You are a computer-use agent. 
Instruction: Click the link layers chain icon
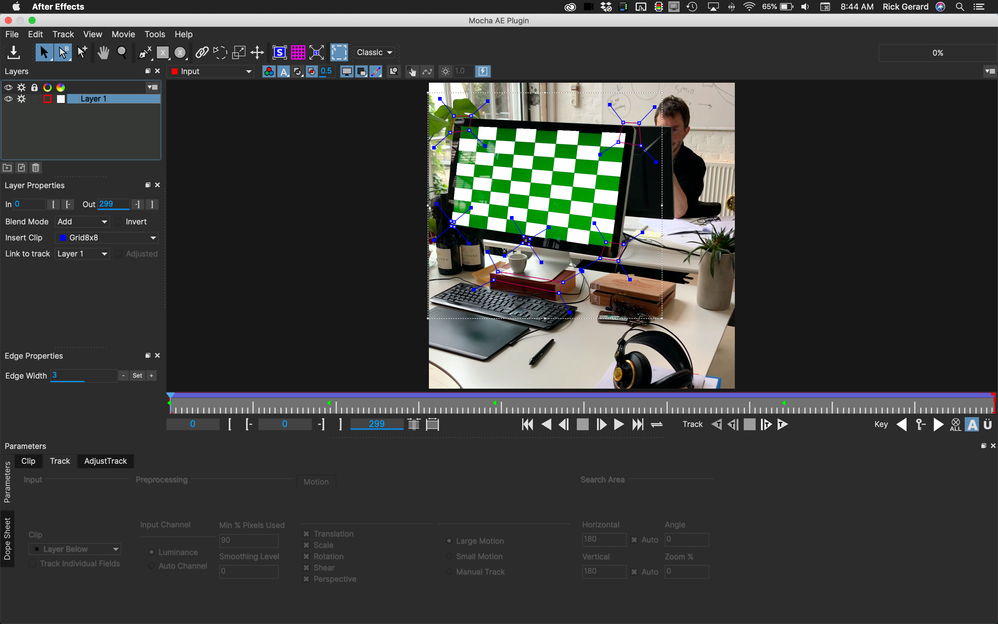pyautogui.click(x=202, y=52)
